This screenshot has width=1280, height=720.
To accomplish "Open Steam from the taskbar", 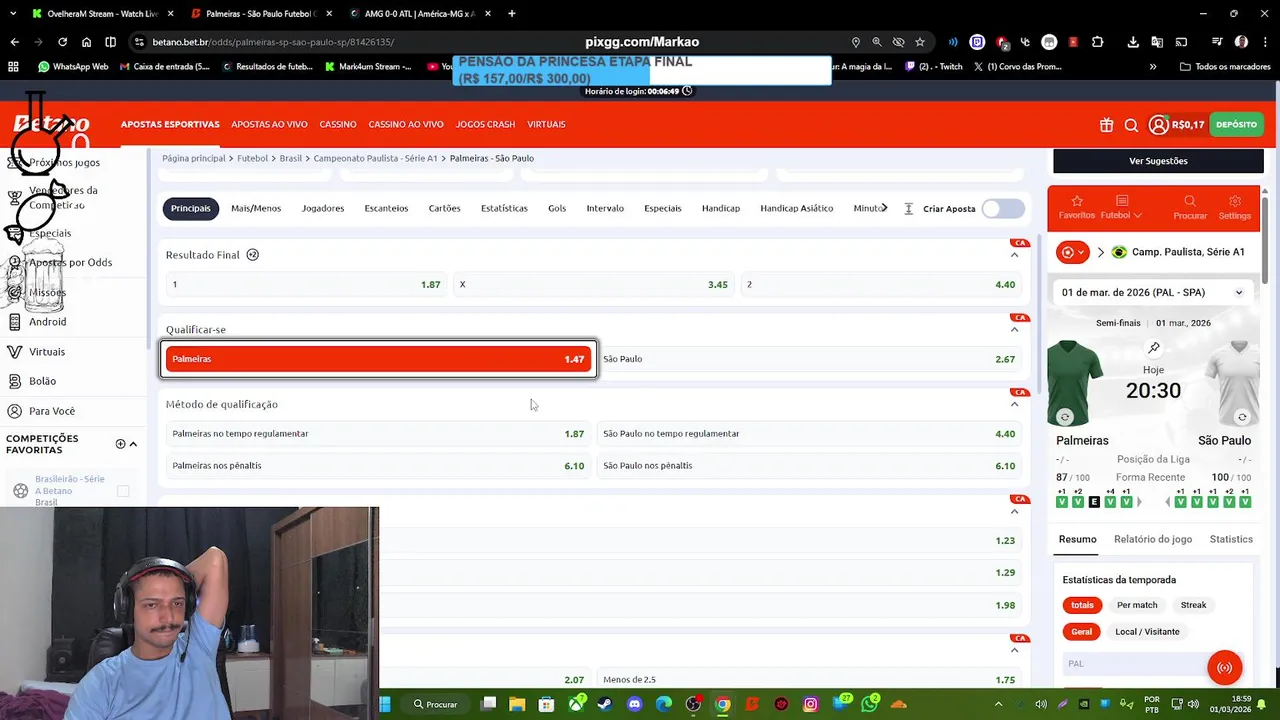I will pos(604,705).
